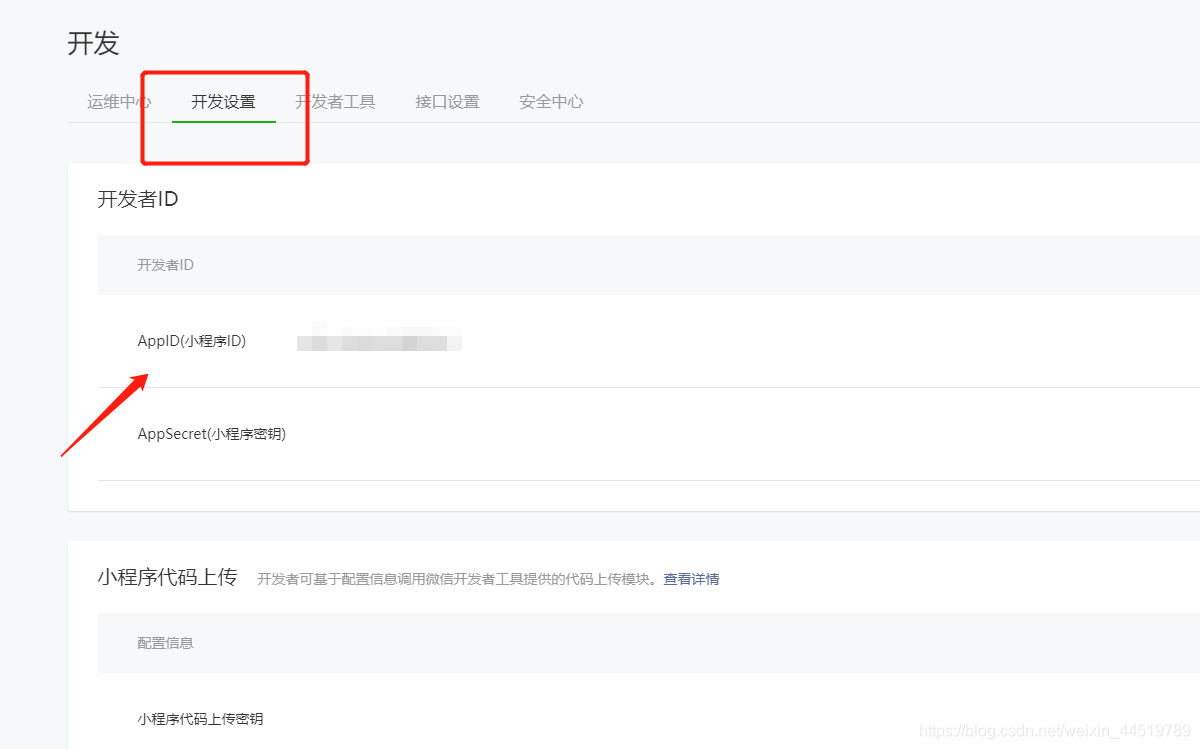Click the green underline below 开发设置
Viewport: 1200px width, 749px height.
[224, 121]
